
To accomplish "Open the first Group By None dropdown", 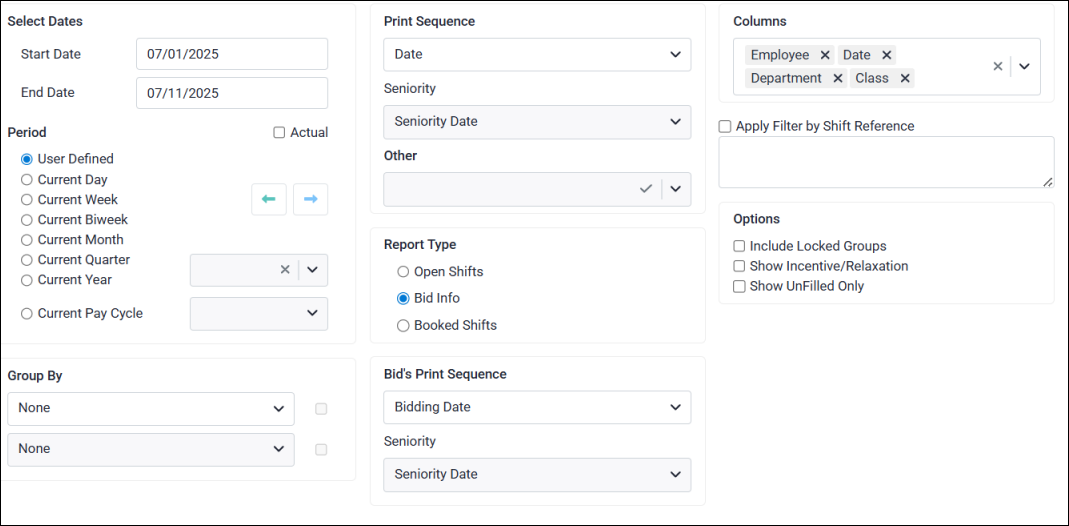I will pos(151,409).
